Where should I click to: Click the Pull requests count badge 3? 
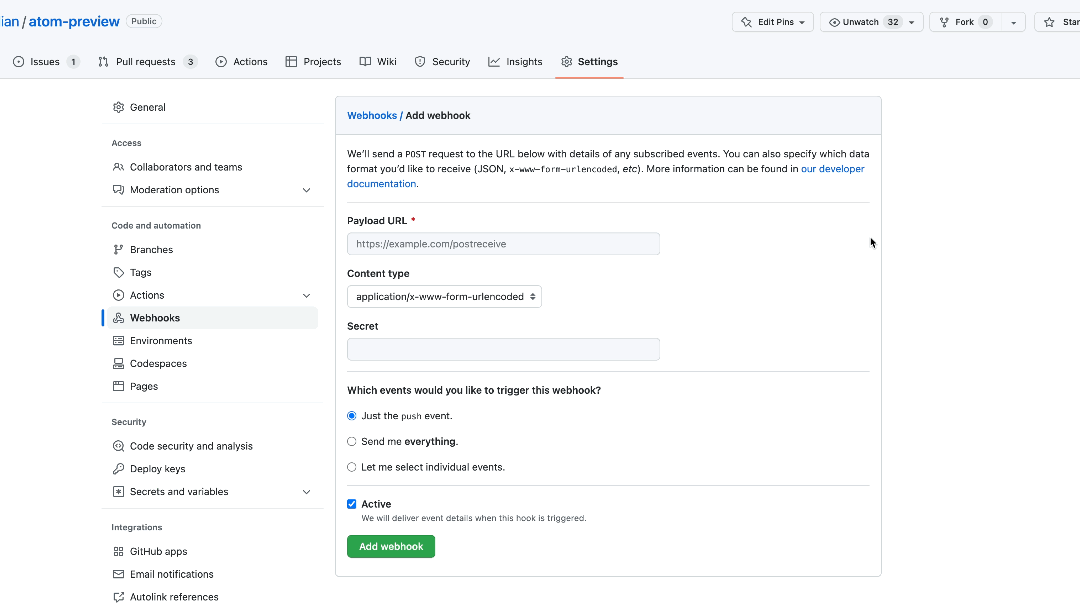point(191,62)
